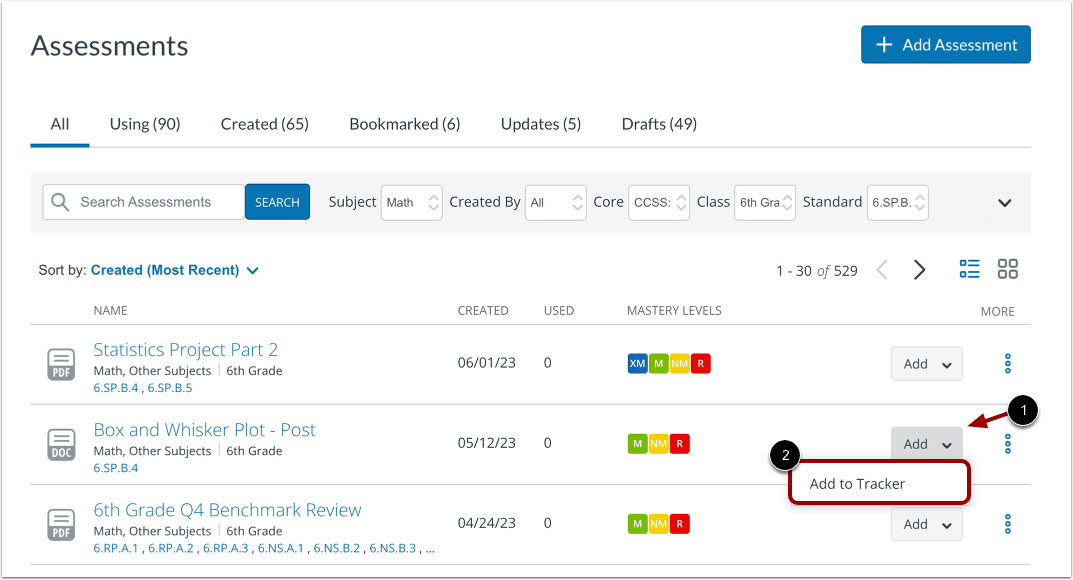Switch to grid view layout

pos(1007,269)
